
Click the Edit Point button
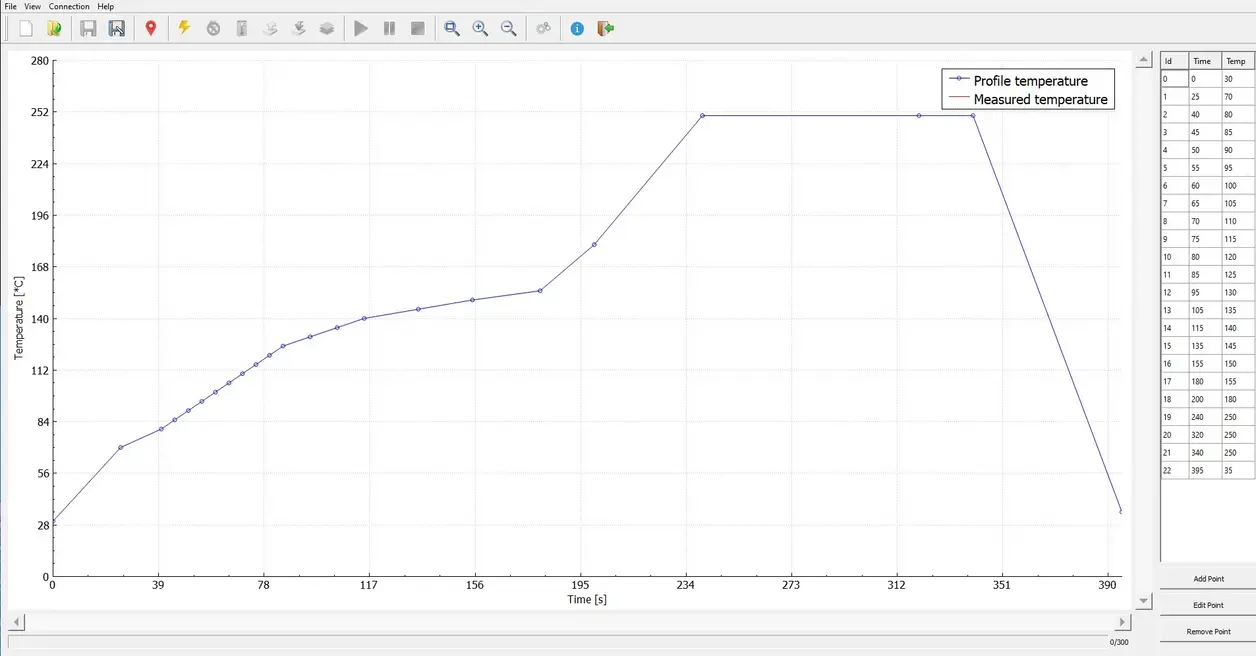[x=1208, y=605]
